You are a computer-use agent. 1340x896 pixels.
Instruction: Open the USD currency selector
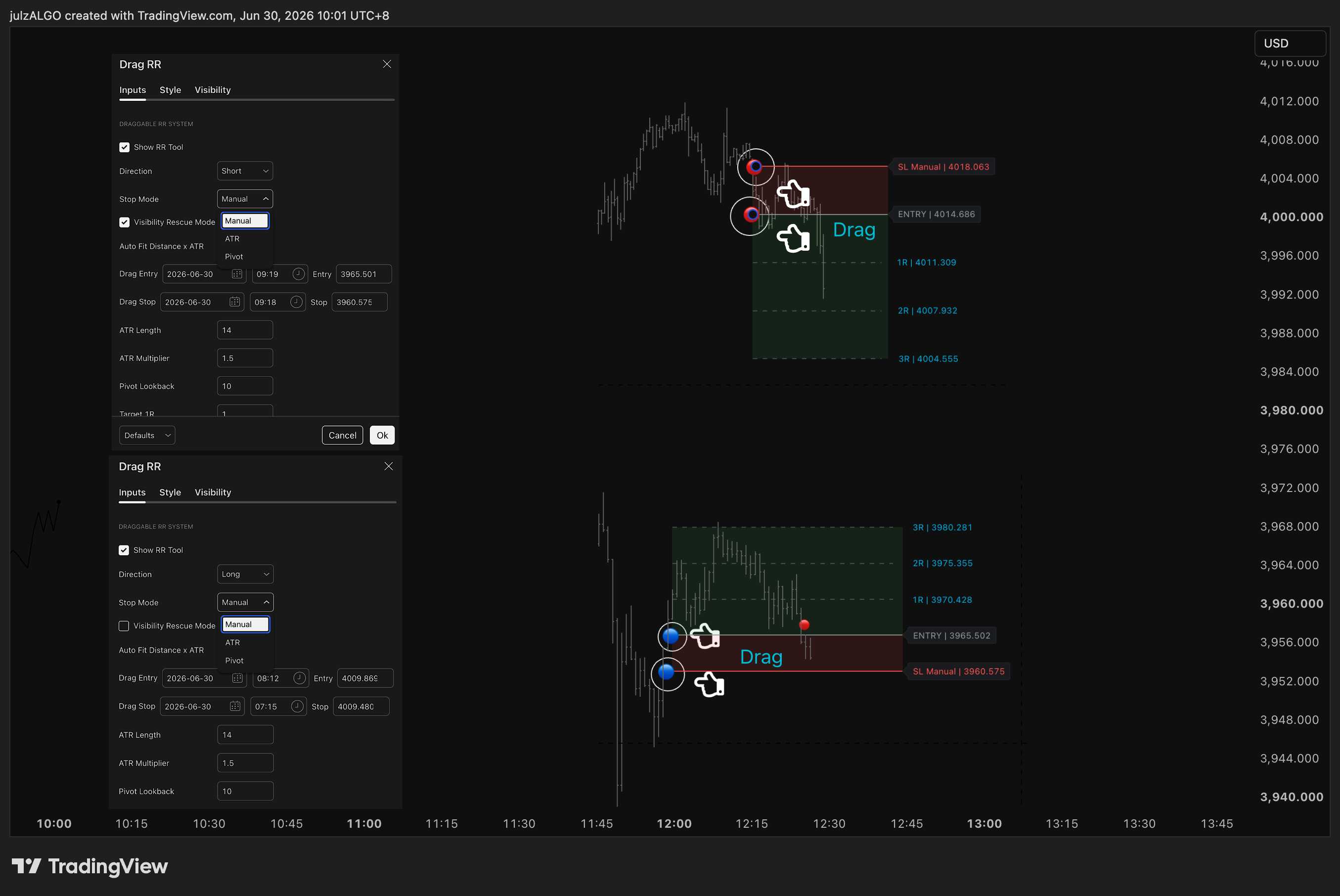1289,44
